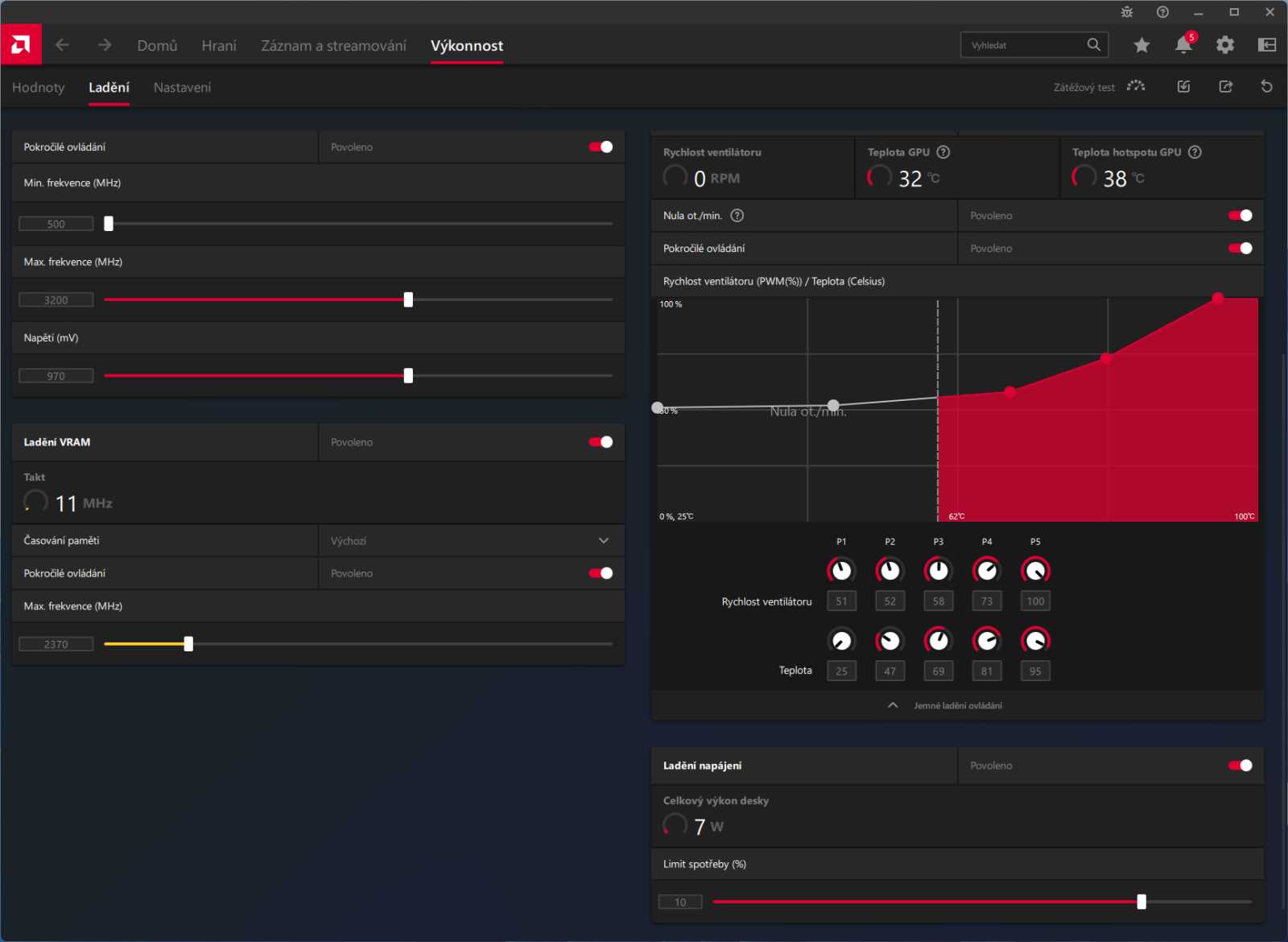Click P5 fan speed value 100
1288x942 pixels.
[1035, 601]
